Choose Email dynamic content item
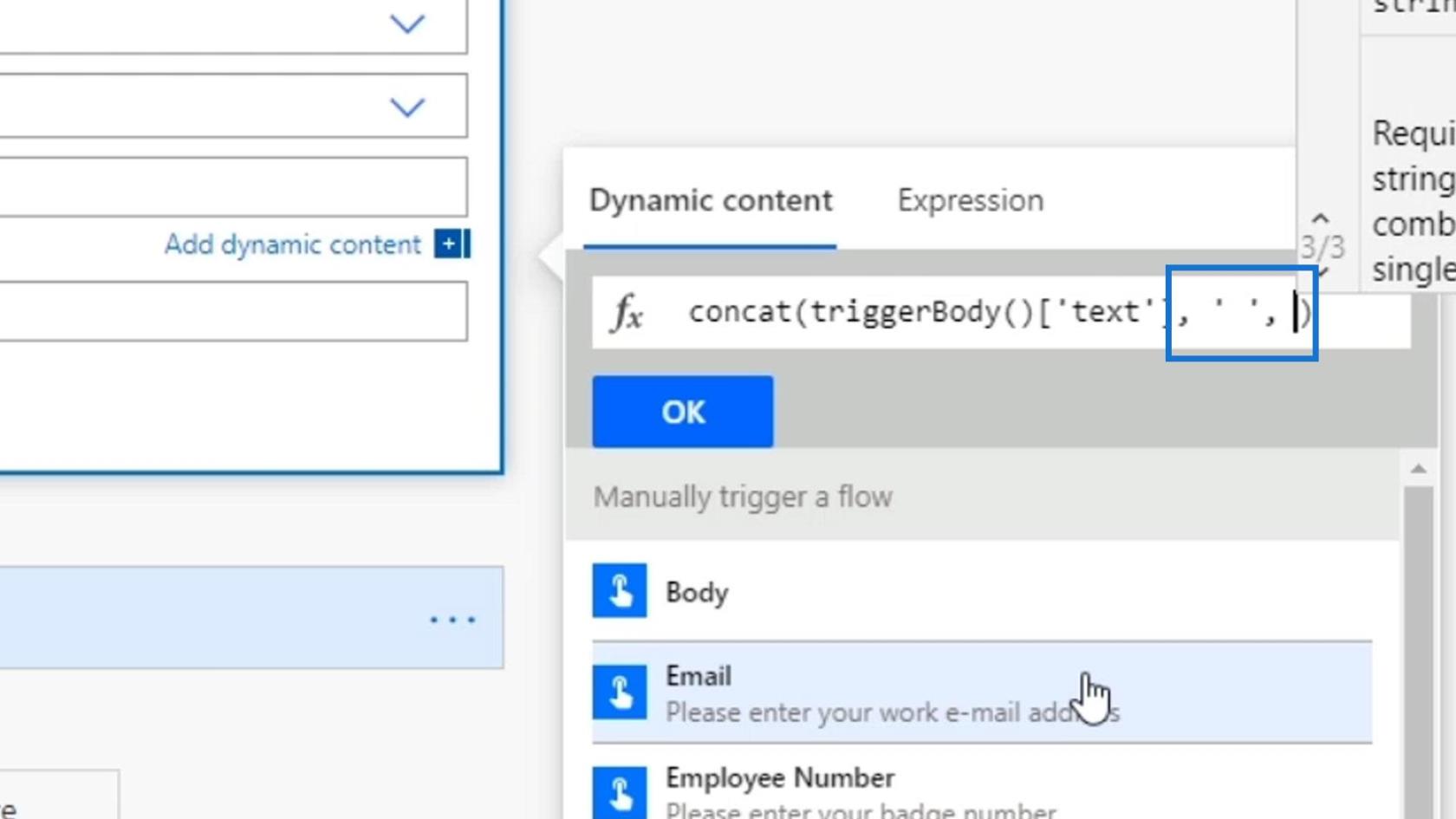Screen dimensions: 1456x819 pos(982,692)
